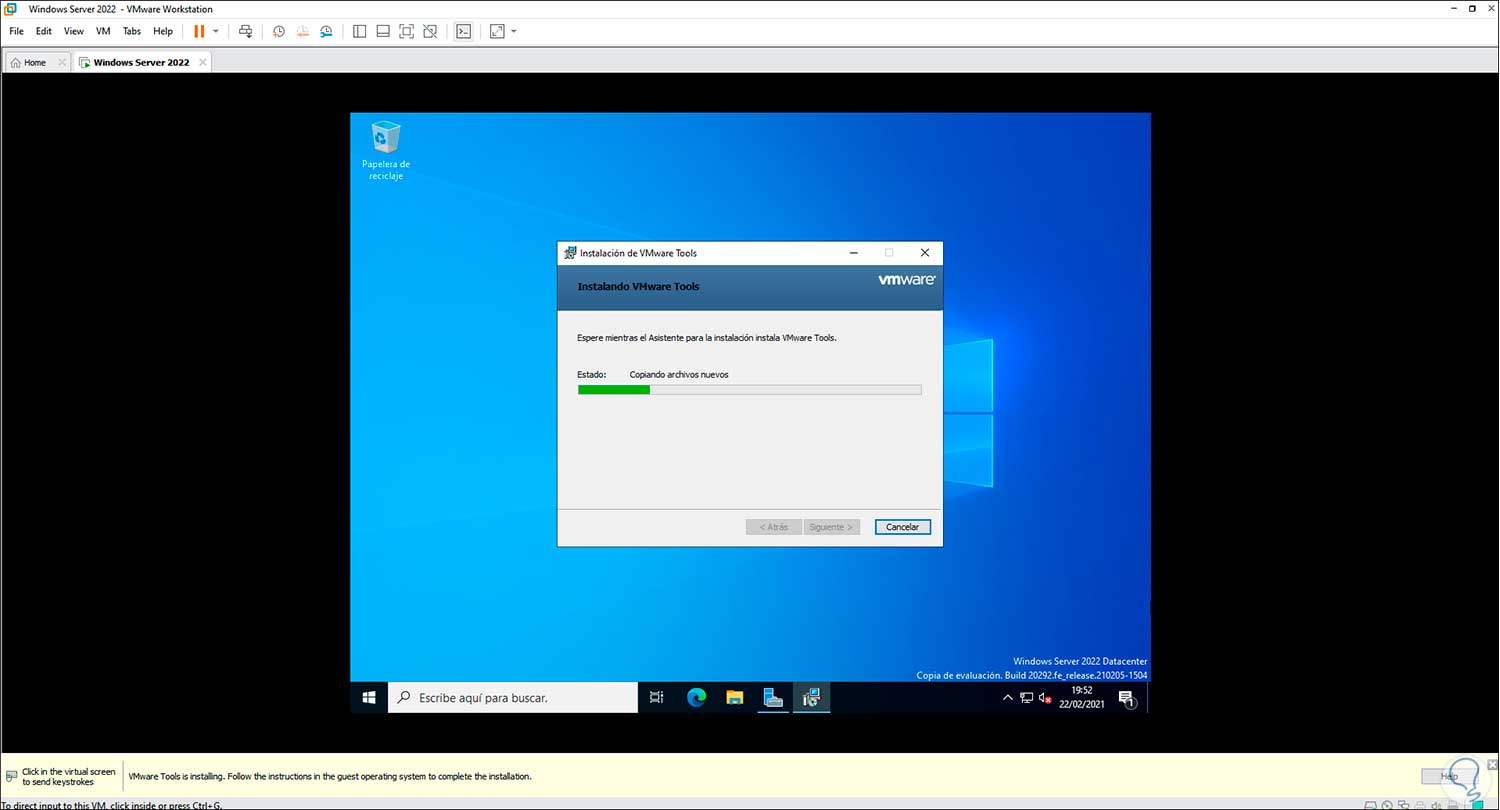Image resolution: width=1500 pixels, height=810 pixels.
Task: Send Ctrl+Alt+Del to the virtual machine
Action: pos(246,31)
